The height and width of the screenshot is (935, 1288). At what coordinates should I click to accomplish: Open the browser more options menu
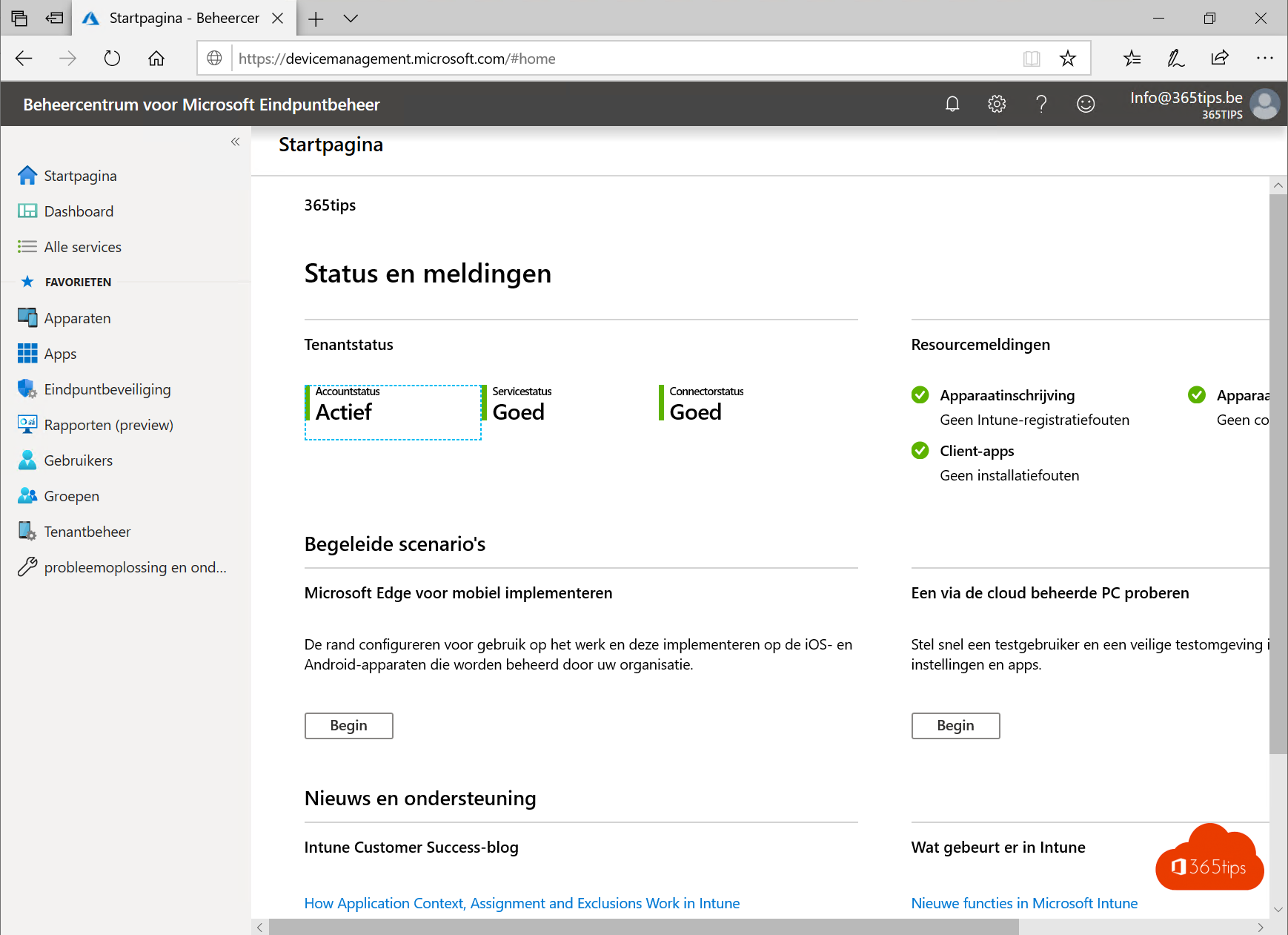(x=1264, y=59)
